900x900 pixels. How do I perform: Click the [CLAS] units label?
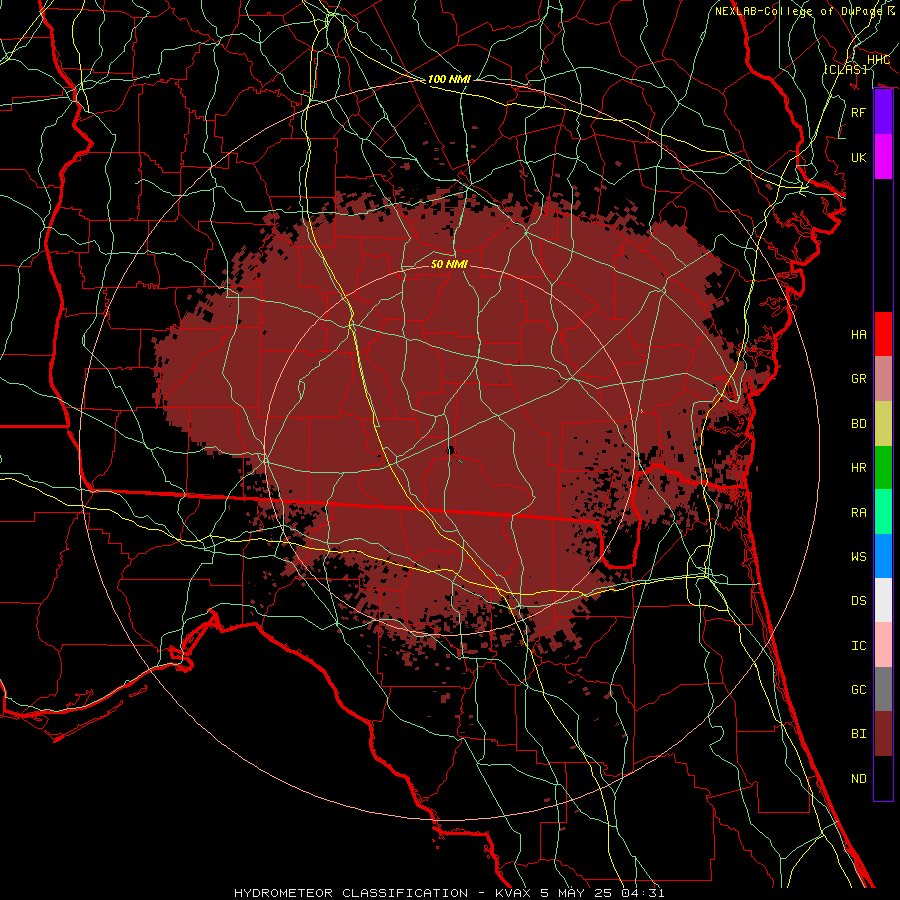[845, 69]
